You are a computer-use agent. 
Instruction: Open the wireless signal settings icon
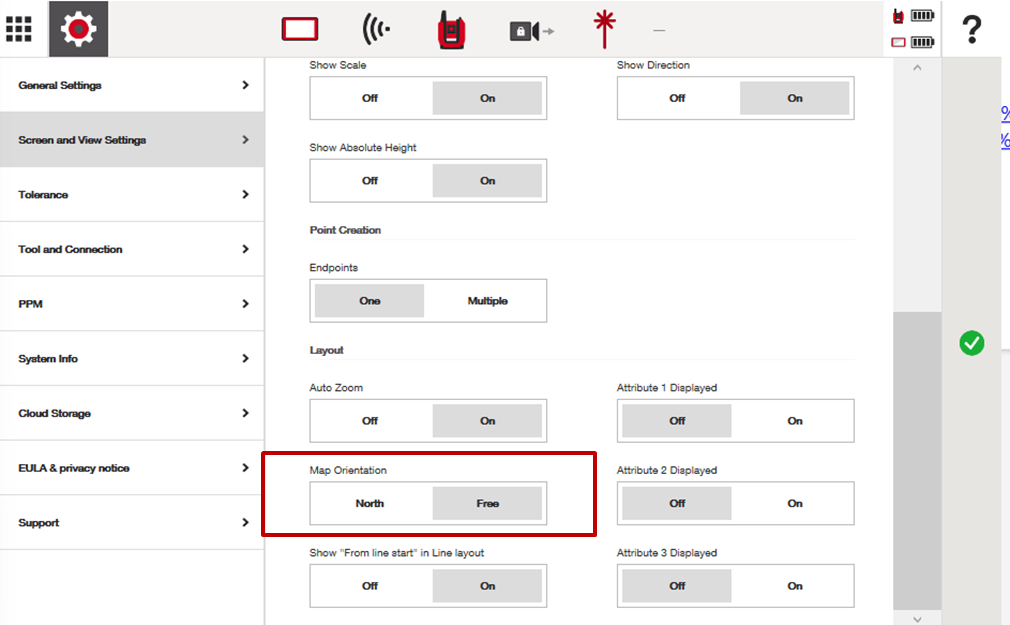(x=374, y=29)
